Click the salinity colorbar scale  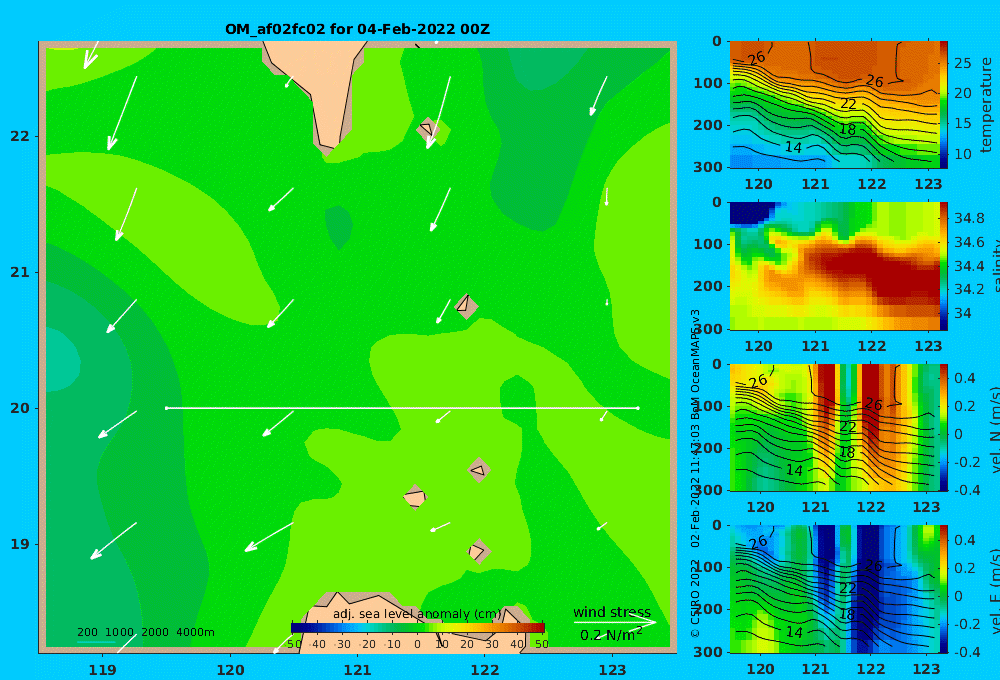click(x=943, y=266)
